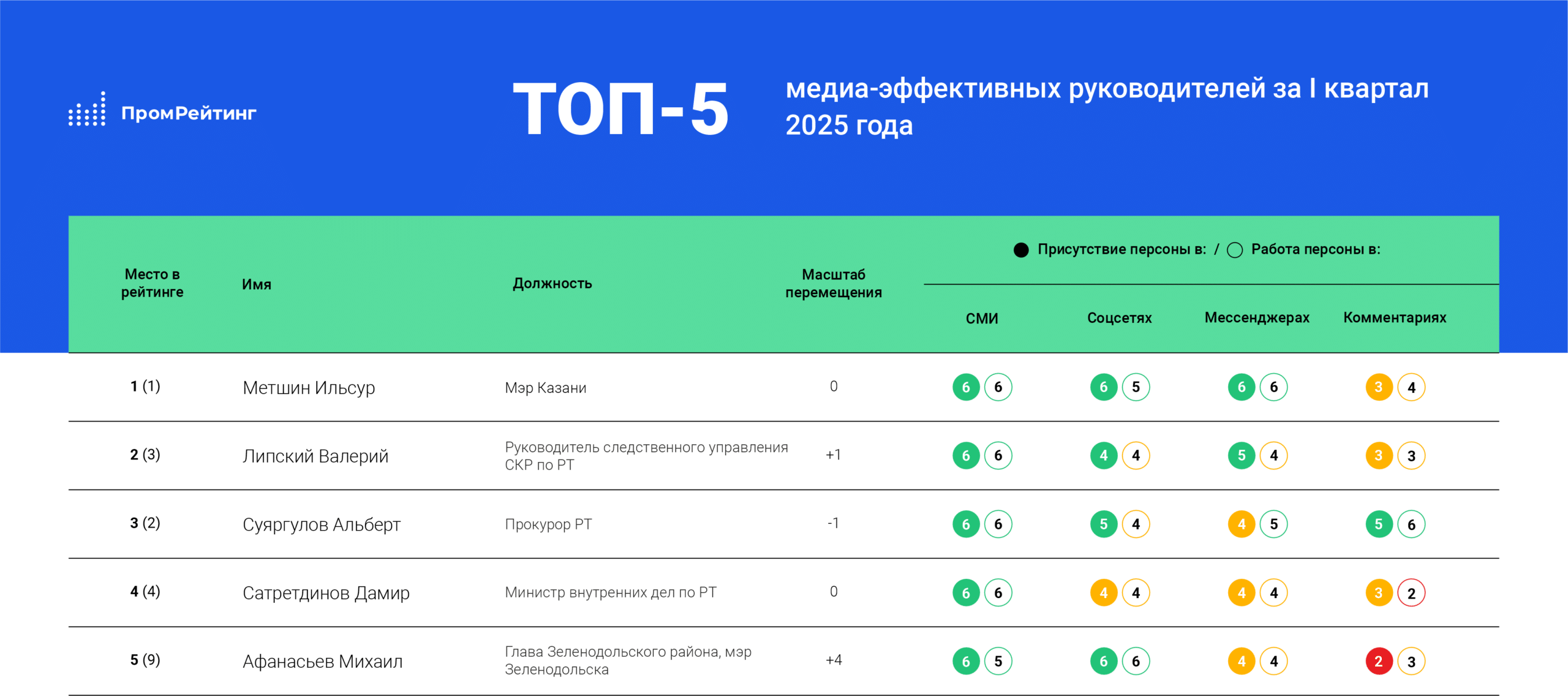Click the ТОП-5 title text

pyautogui.click(x=620, y=110)
